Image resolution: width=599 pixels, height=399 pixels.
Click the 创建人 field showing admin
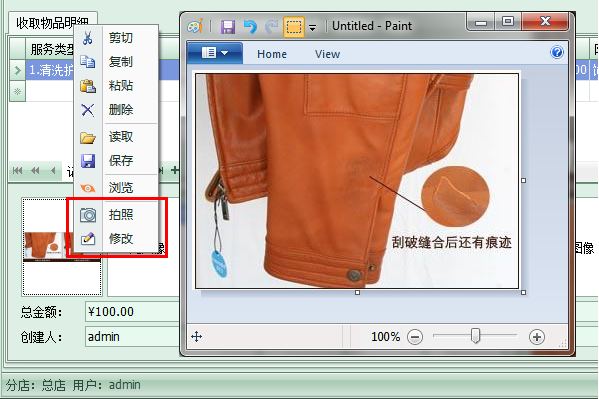132,337
